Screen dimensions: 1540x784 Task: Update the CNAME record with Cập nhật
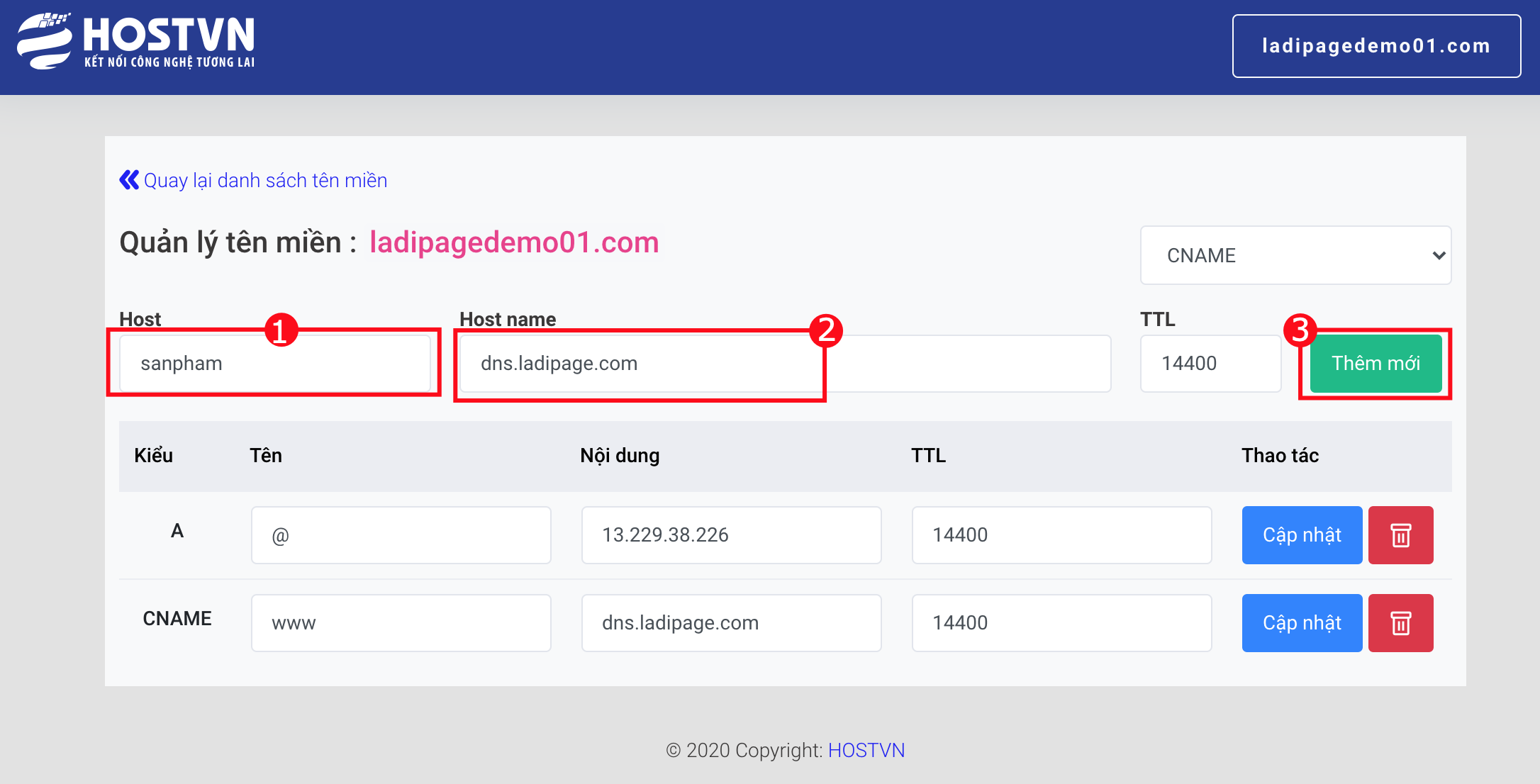pyautogui.click(x=1302, y=623)
